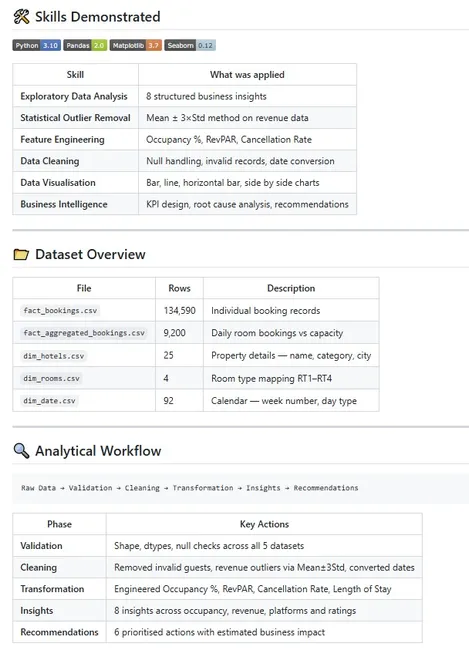The image size is (469, 650).
Task: Select the Validation phase cell
Action: tap(59, 546)
